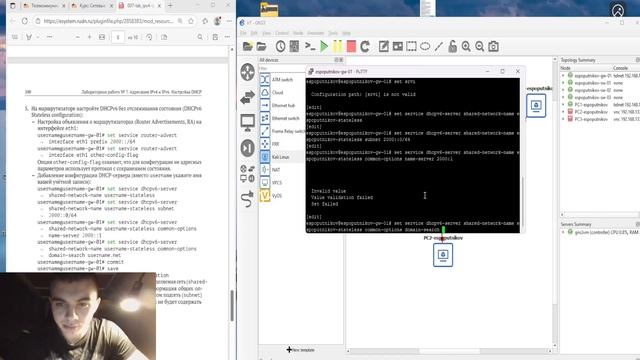Click New blank project icon in GNS3 toolbar
This screenshot has height=360, width=640.
click(247, 47)
